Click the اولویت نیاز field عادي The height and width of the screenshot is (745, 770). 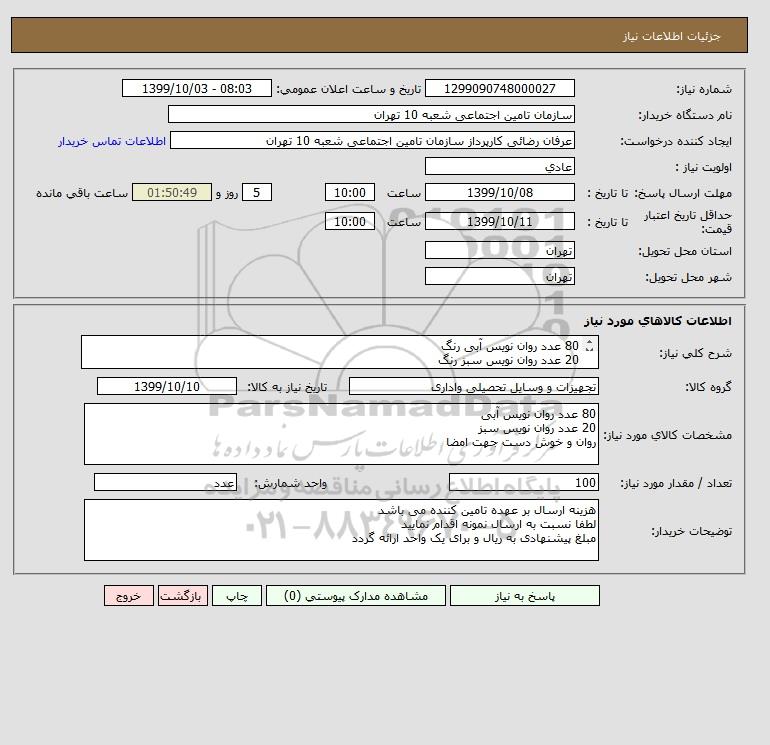(x=499, y=166)
